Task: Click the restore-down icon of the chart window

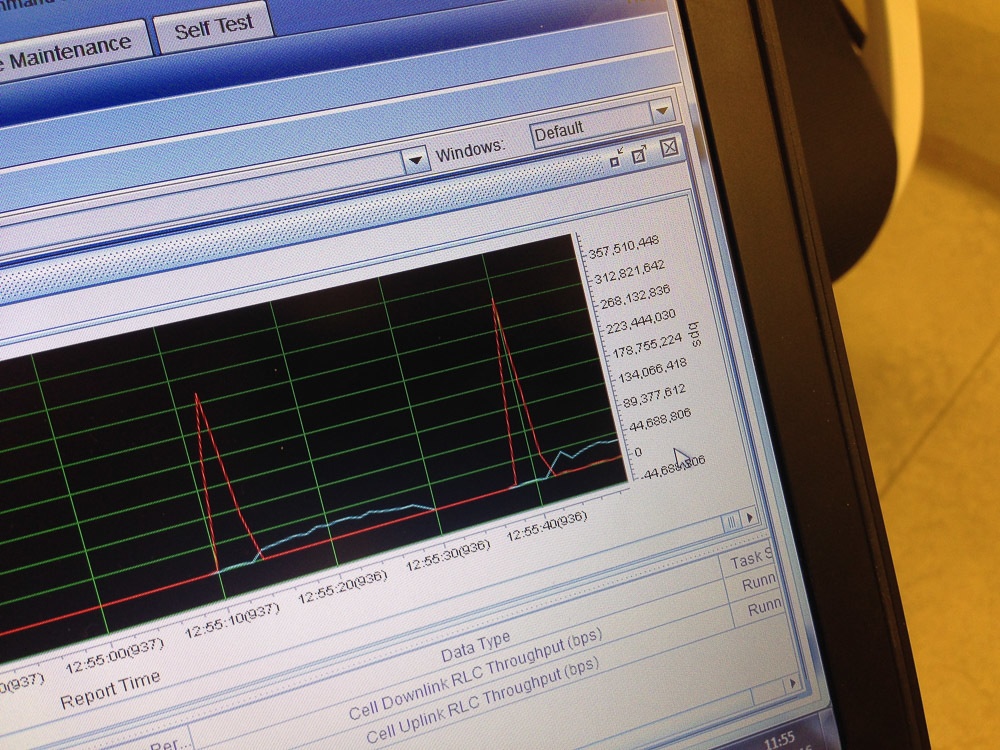Action: pos(616,158)
